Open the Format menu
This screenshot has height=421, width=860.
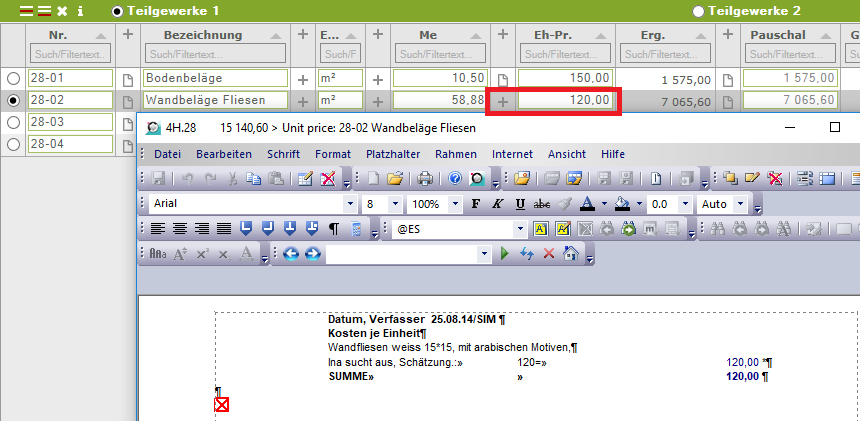pos(333,154)
